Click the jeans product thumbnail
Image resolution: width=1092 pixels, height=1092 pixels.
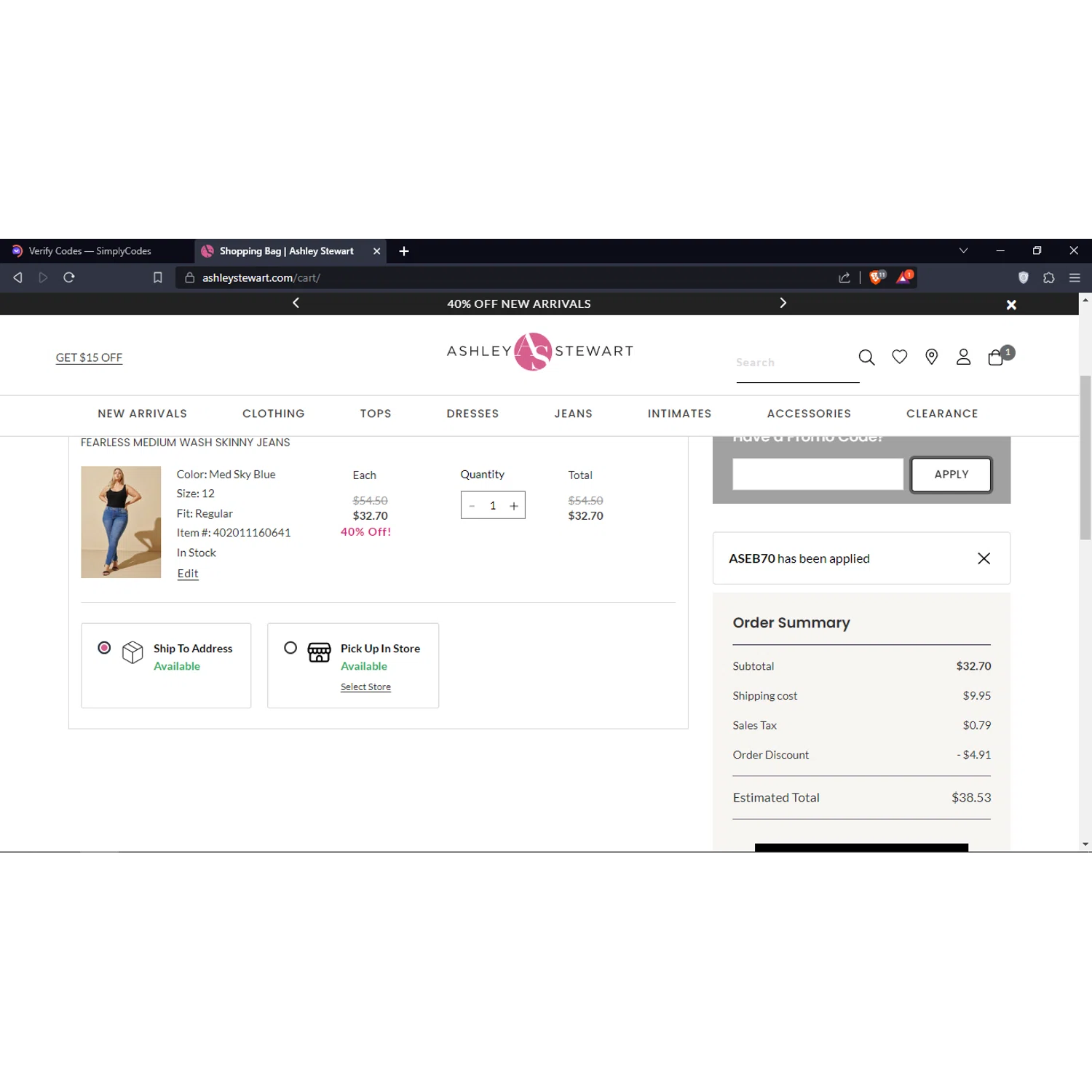click(x=121, y=522)
